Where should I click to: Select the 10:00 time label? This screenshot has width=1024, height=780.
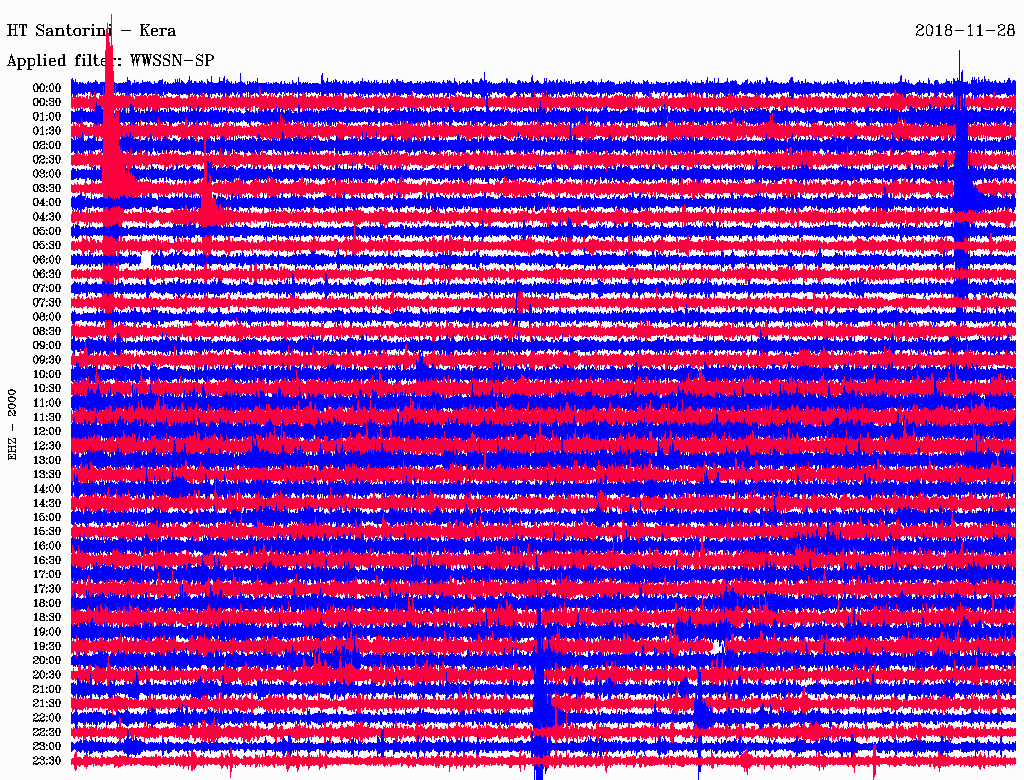[47, 374]
